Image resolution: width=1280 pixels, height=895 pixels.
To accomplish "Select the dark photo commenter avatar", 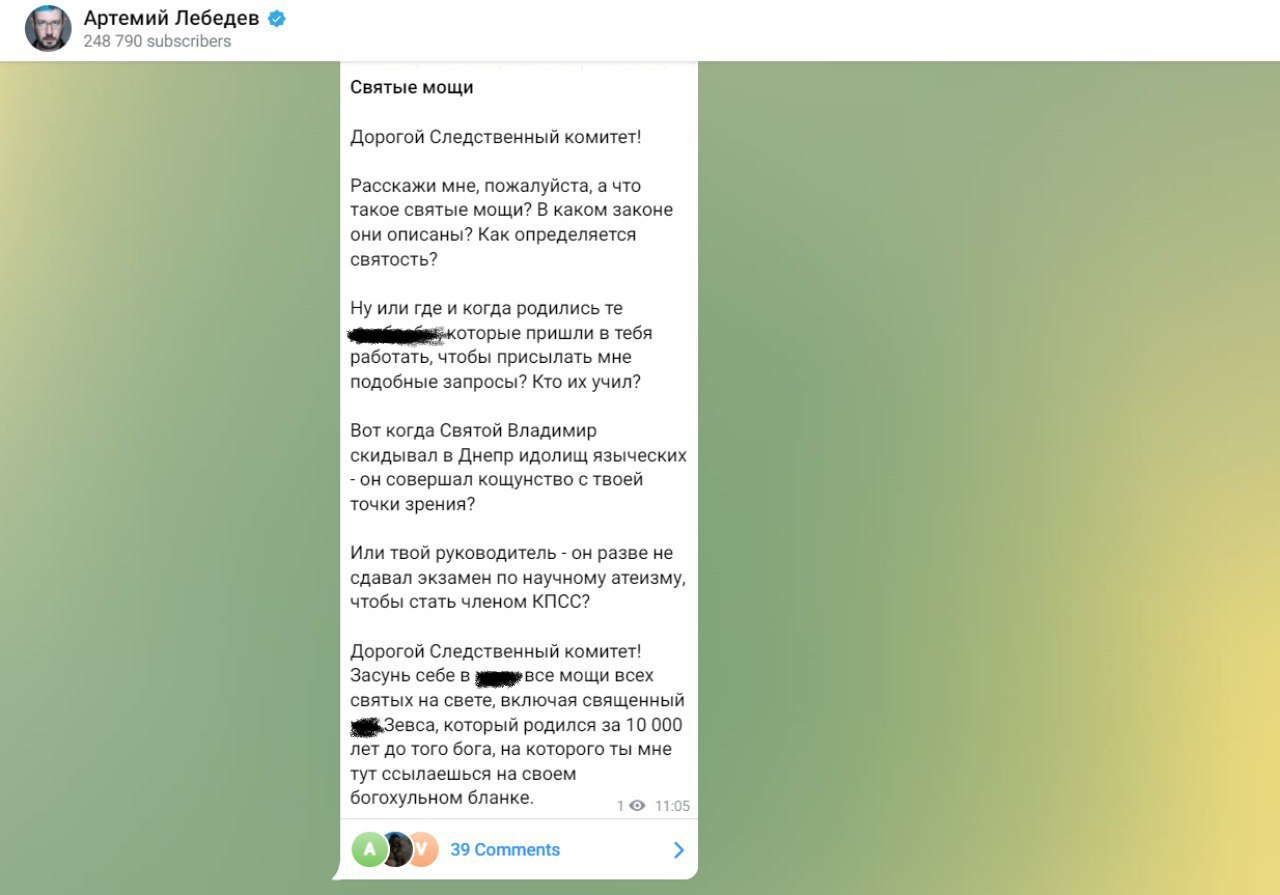I will pyautogui.click(x=396, y=850).
